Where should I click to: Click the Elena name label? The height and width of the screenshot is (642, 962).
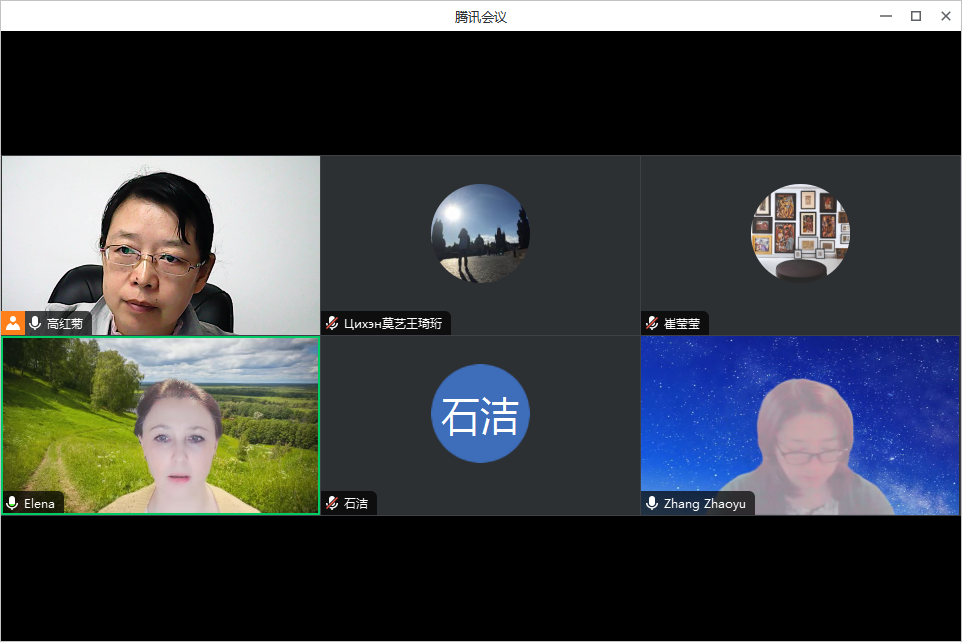(39, 504)
